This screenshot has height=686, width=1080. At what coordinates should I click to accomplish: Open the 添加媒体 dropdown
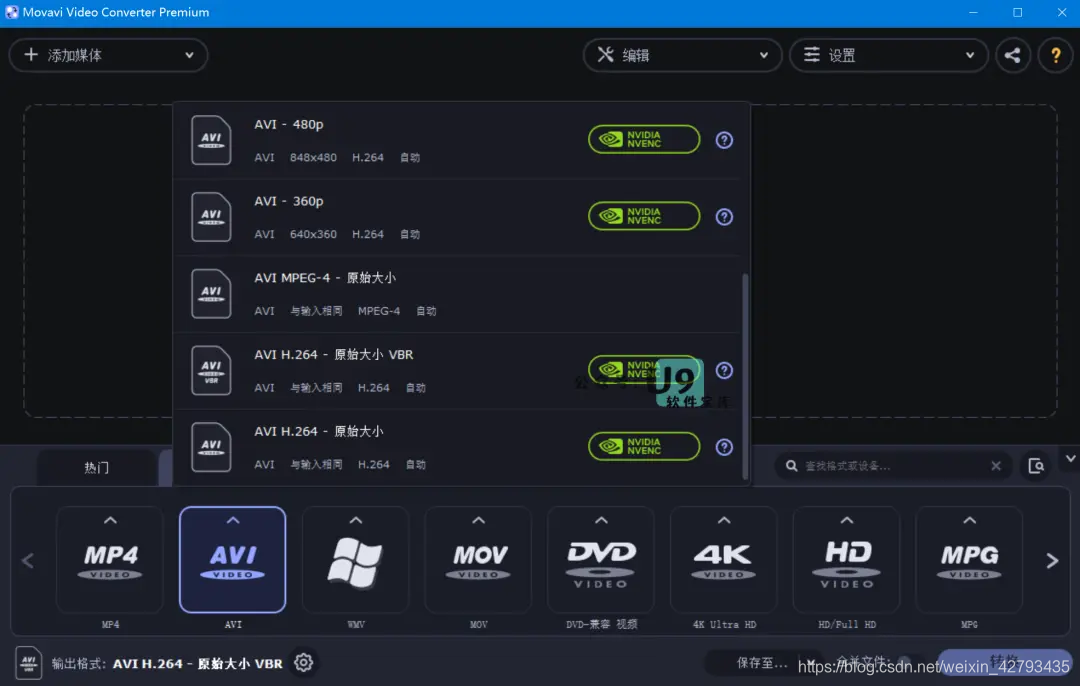108,55
